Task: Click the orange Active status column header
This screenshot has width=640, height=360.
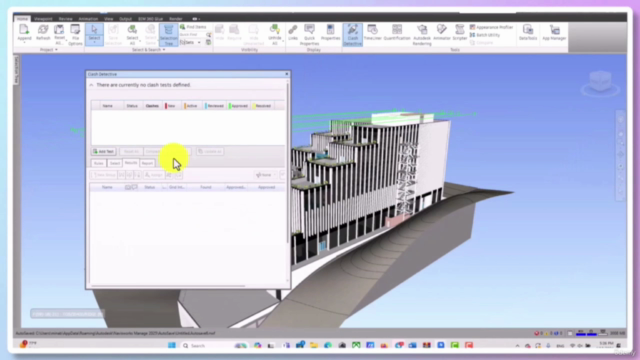Action: click(x=191, y=106)
